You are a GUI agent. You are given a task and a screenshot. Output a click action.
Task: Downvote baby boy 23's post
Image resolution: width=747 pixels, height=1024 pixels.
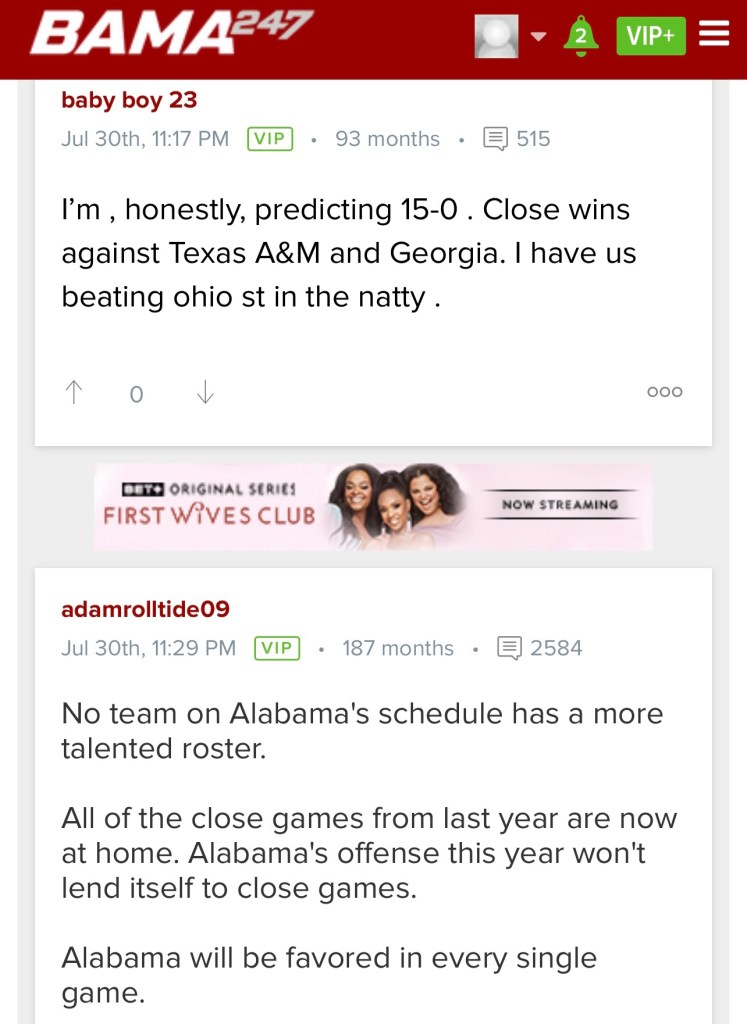(205, 393)
